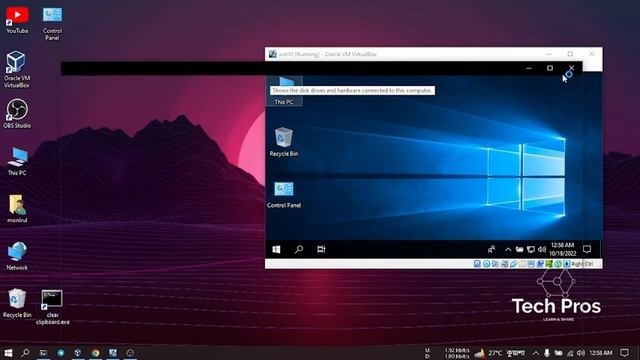Open the 27°C weather tray widget

[489, 353]
